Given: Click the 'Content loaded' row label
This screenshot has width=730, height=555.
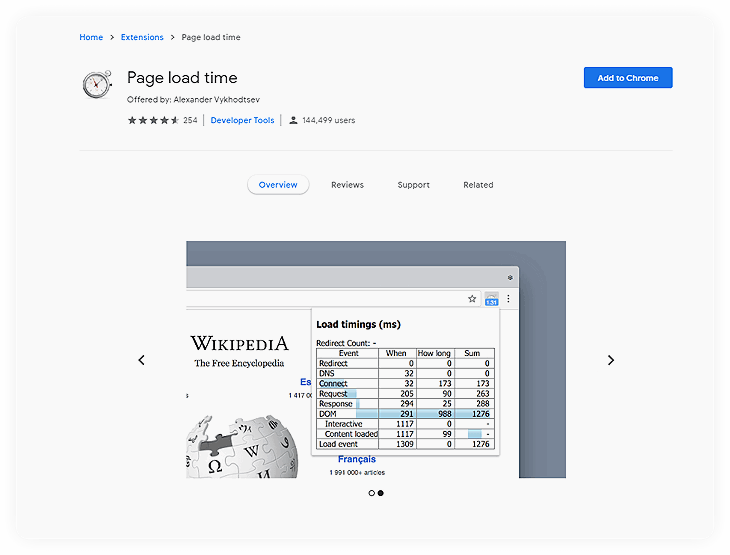Looking at the screenshot, I should (x=351, y=434).
